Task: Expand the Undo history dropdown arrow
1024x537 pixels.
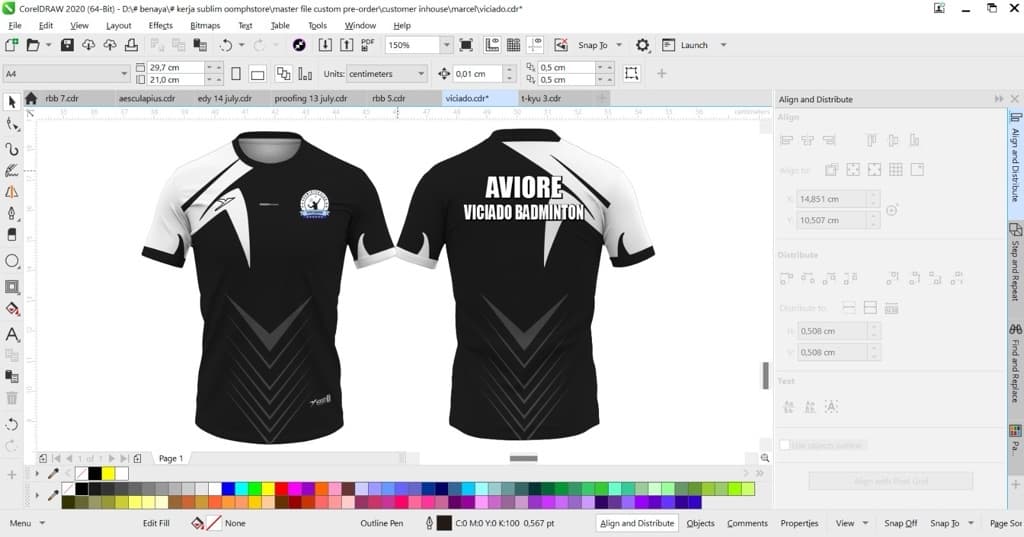Action: [242, 45]
